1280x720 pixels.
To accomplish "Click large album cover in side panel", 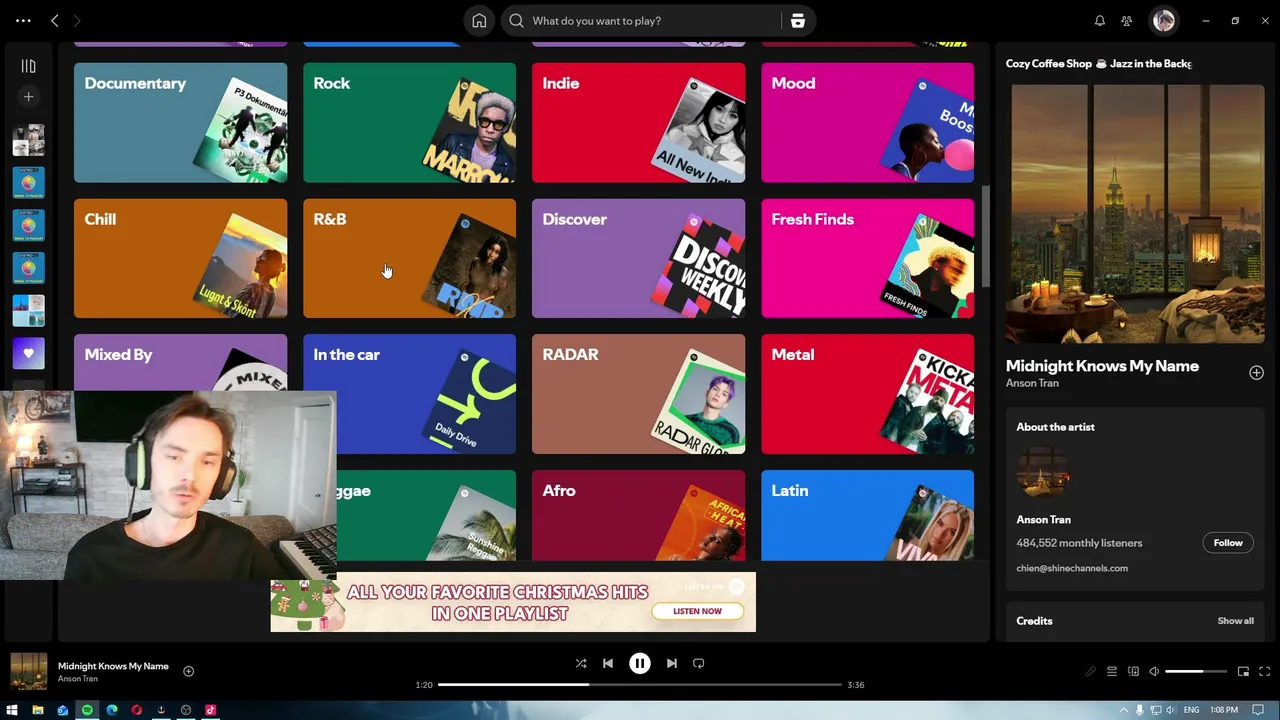I will [x=1137, y=214].
